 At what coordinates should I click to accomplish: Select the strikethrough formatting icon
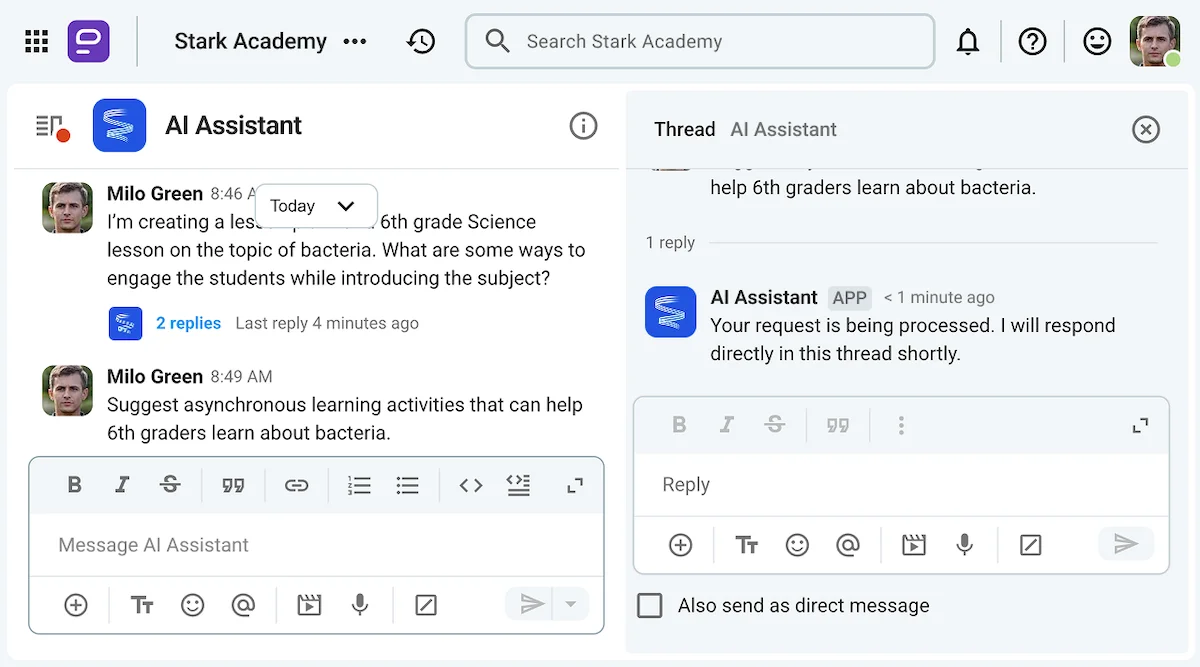(x=170, y=485)
